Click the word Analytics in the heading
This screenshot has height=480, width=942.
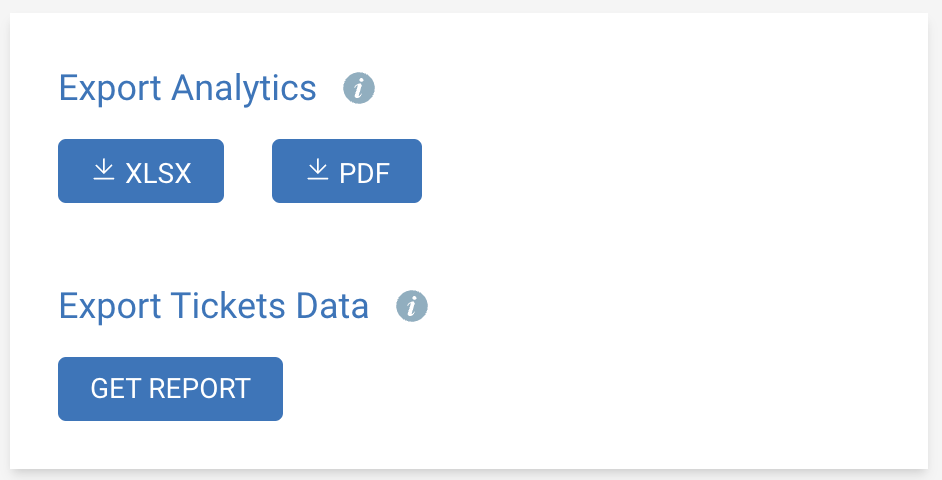tap(244, 88)
